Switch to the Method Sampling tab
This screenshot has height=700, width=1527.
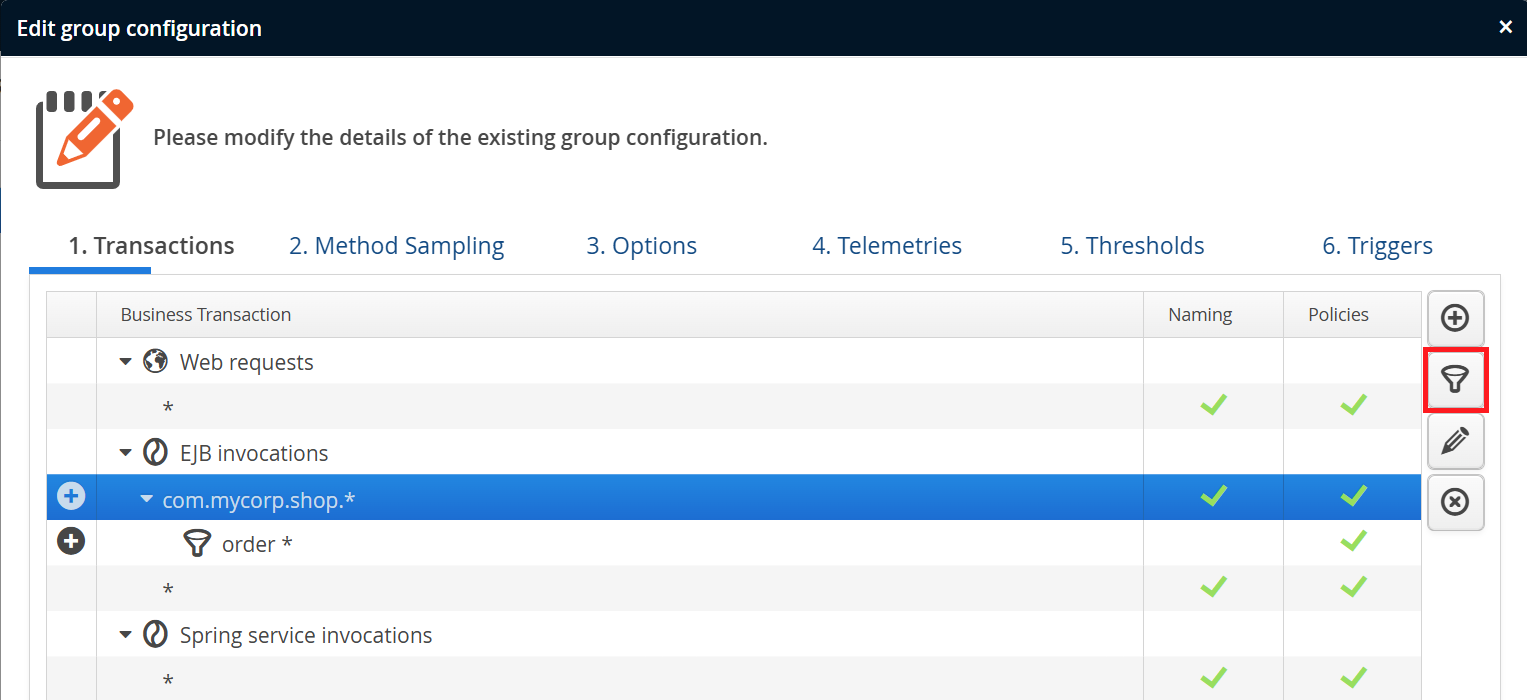tap(396, 246)
